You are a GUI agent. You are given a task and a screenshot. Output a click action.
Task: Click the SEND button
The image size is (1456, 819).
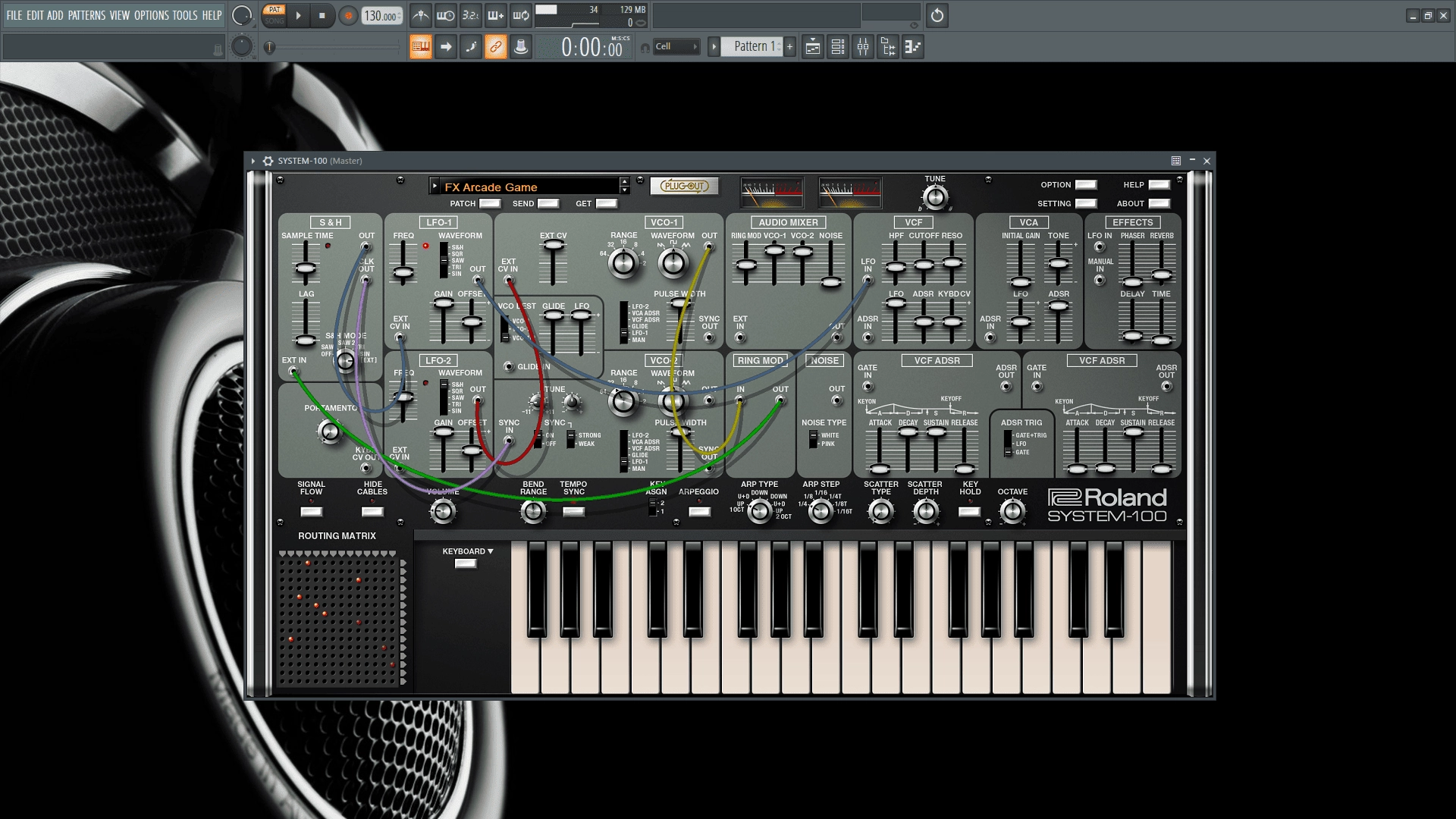point(548,203)
